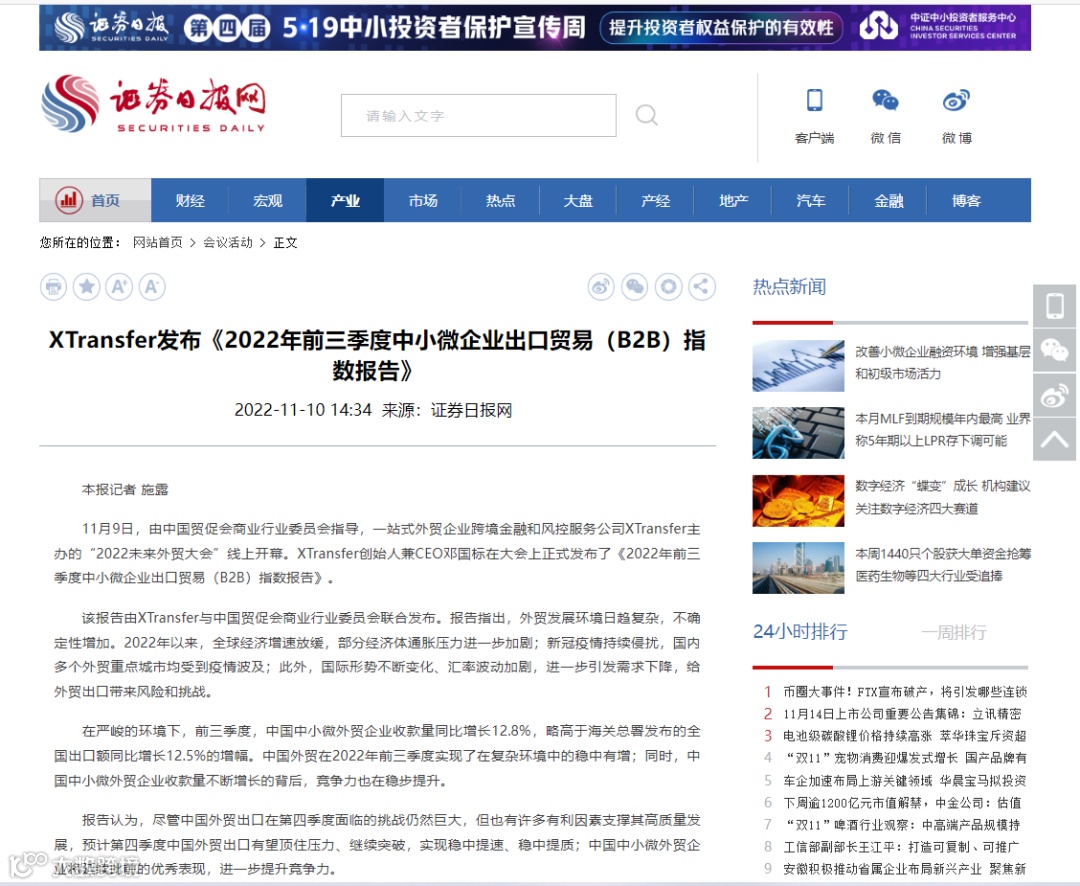Image resolution: width=1080 pixels, height=886 pixels.
Task: Open thumbnail for 改善小微企业融资环境 news
Action: point(798,366)
